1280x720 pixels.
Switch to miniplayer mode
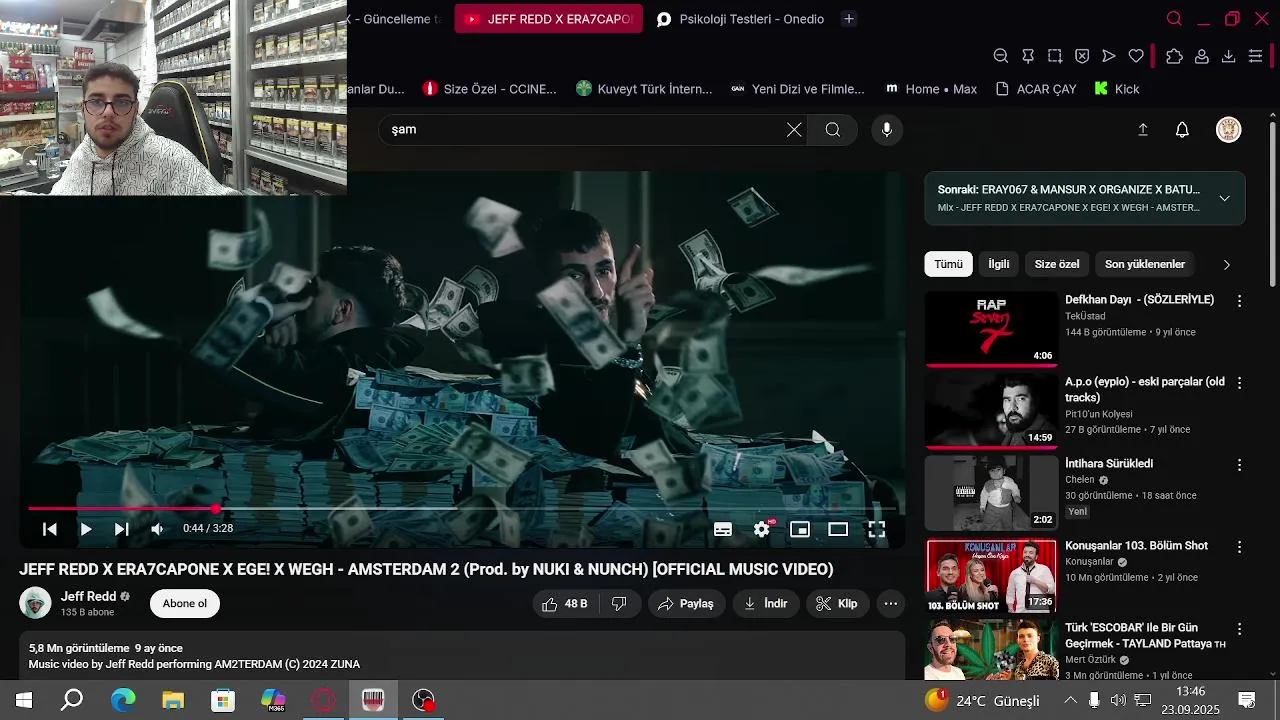(x=800, y=529)
